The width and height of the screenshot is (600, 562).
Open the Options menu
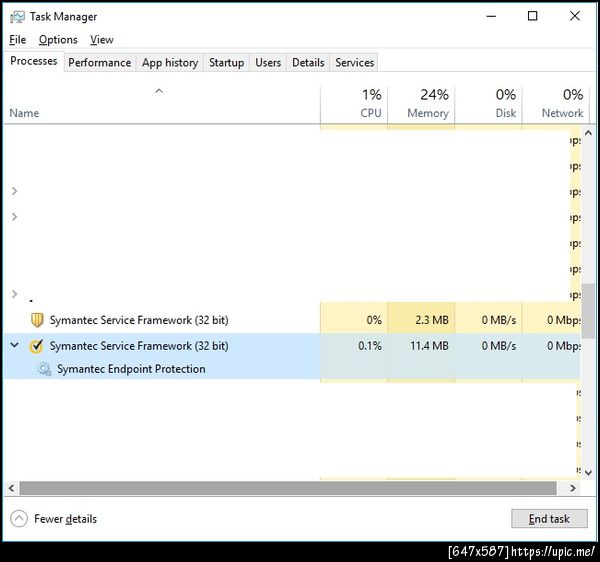(x=58, y=40)
